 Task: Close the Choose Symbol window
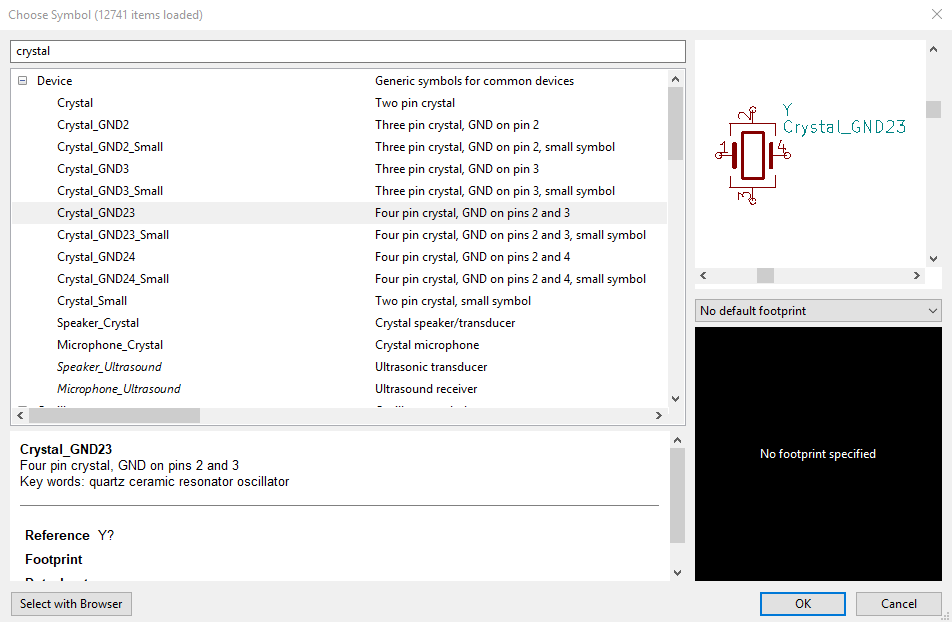936,14
